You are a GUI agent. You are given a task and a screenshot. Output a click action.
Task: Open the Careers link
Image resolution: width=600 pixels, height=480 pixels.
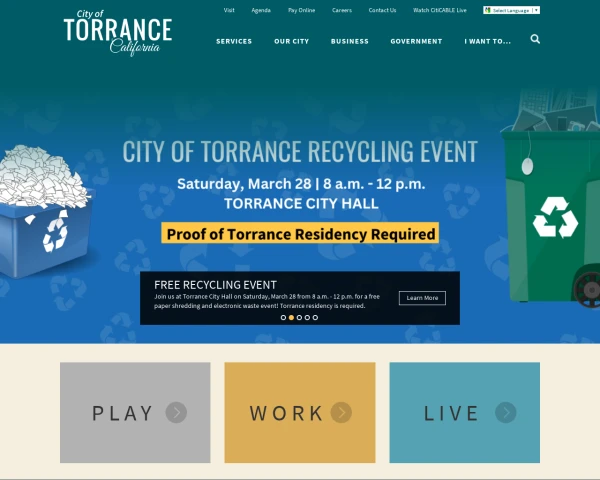click(342, 10)
